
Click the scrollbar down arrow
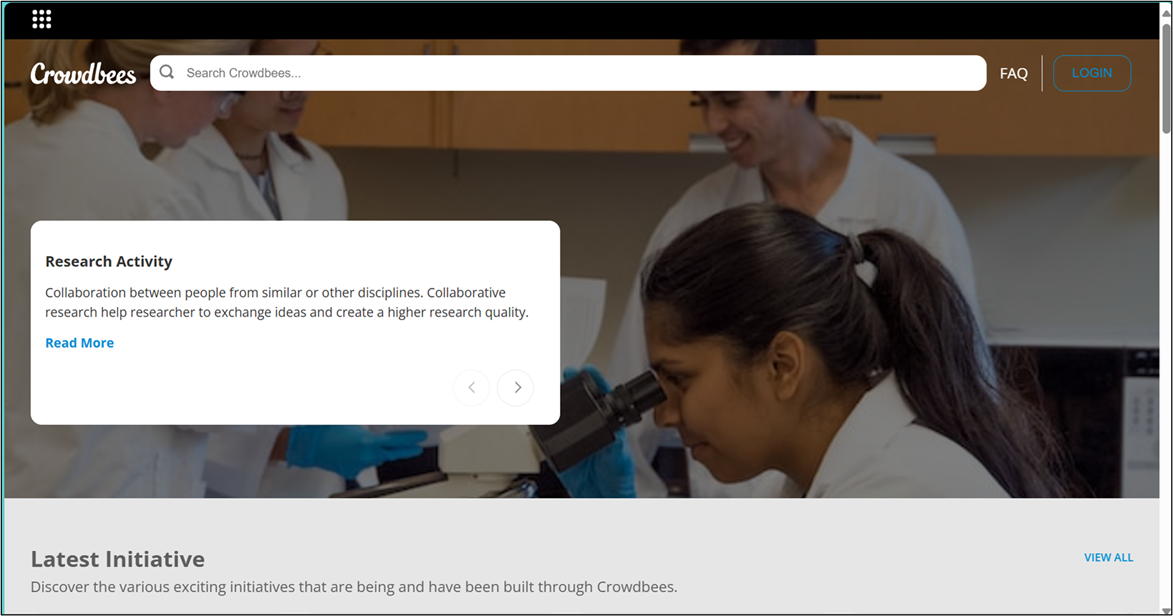1166,609
